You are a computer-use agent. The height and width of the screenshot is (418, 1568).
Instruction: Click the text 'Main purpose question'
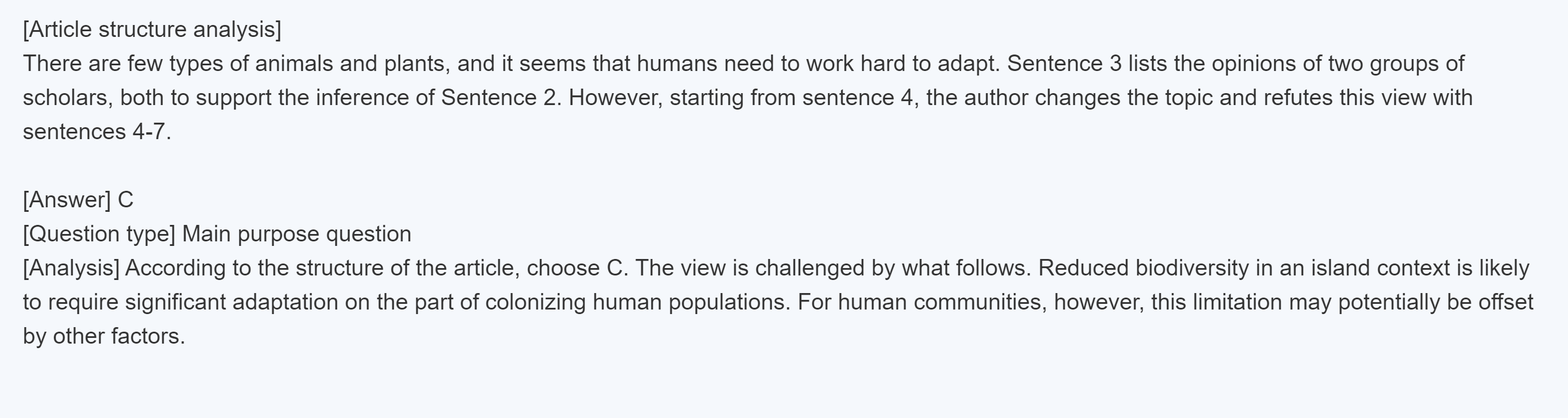(297, 233)
